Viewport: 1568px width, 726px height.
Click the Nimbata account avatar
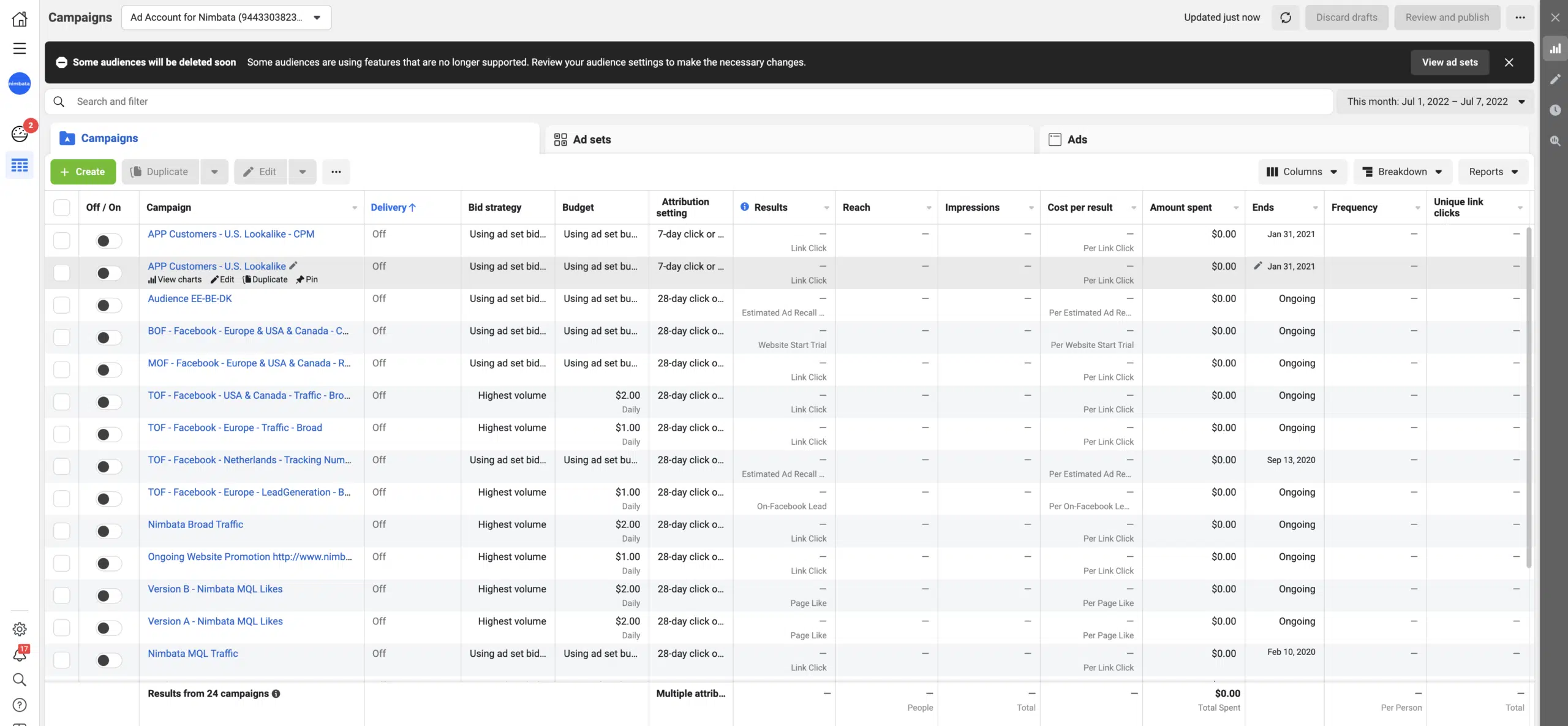[x=20, y=83]
